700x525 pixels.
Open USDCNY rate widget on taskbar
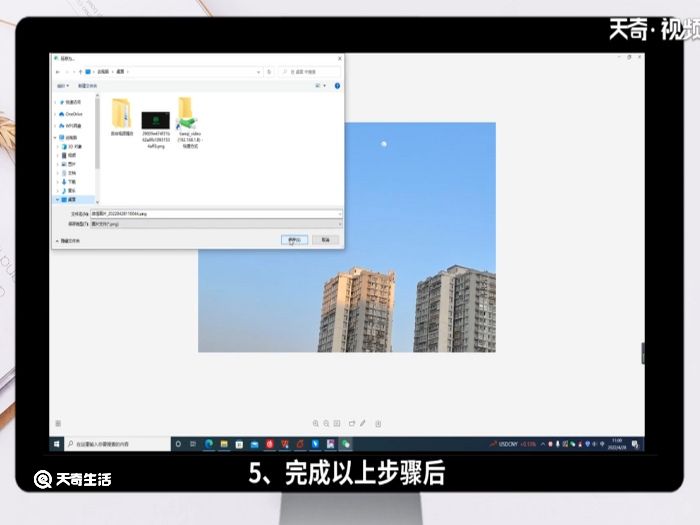pyautogui.click(x=512, y=444)
